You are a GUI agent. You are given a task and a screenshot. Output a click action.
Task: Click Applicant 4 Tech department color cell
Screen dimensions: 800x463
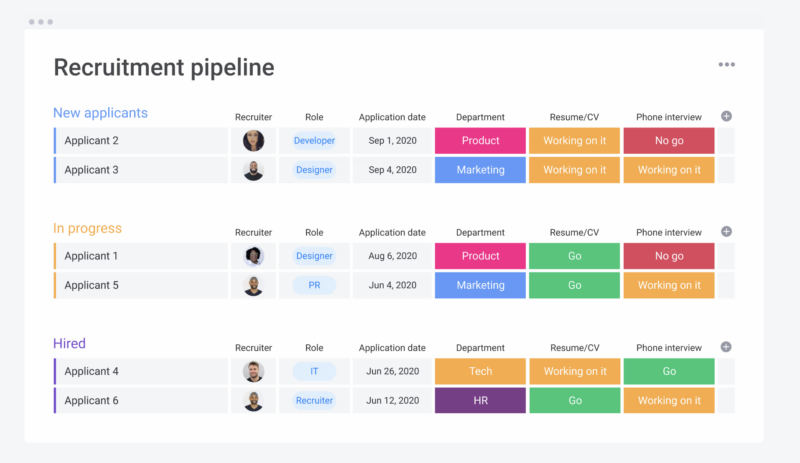480,372
